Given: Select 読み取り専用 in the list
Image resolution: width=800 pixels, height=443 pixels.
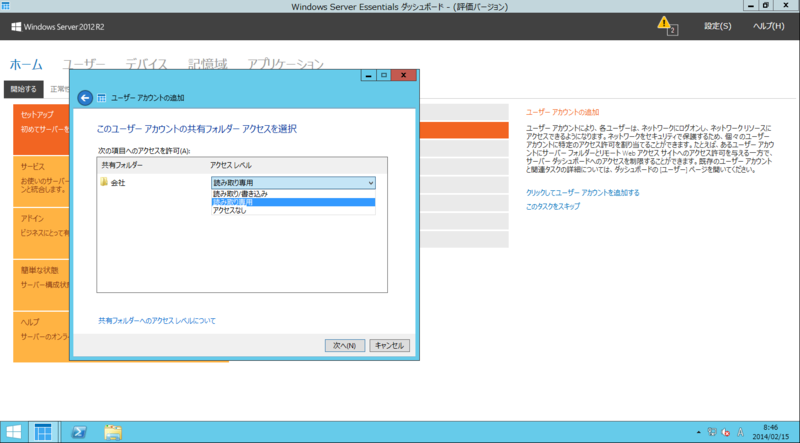Looking at the screenshot, I should [x=293, y=202].
